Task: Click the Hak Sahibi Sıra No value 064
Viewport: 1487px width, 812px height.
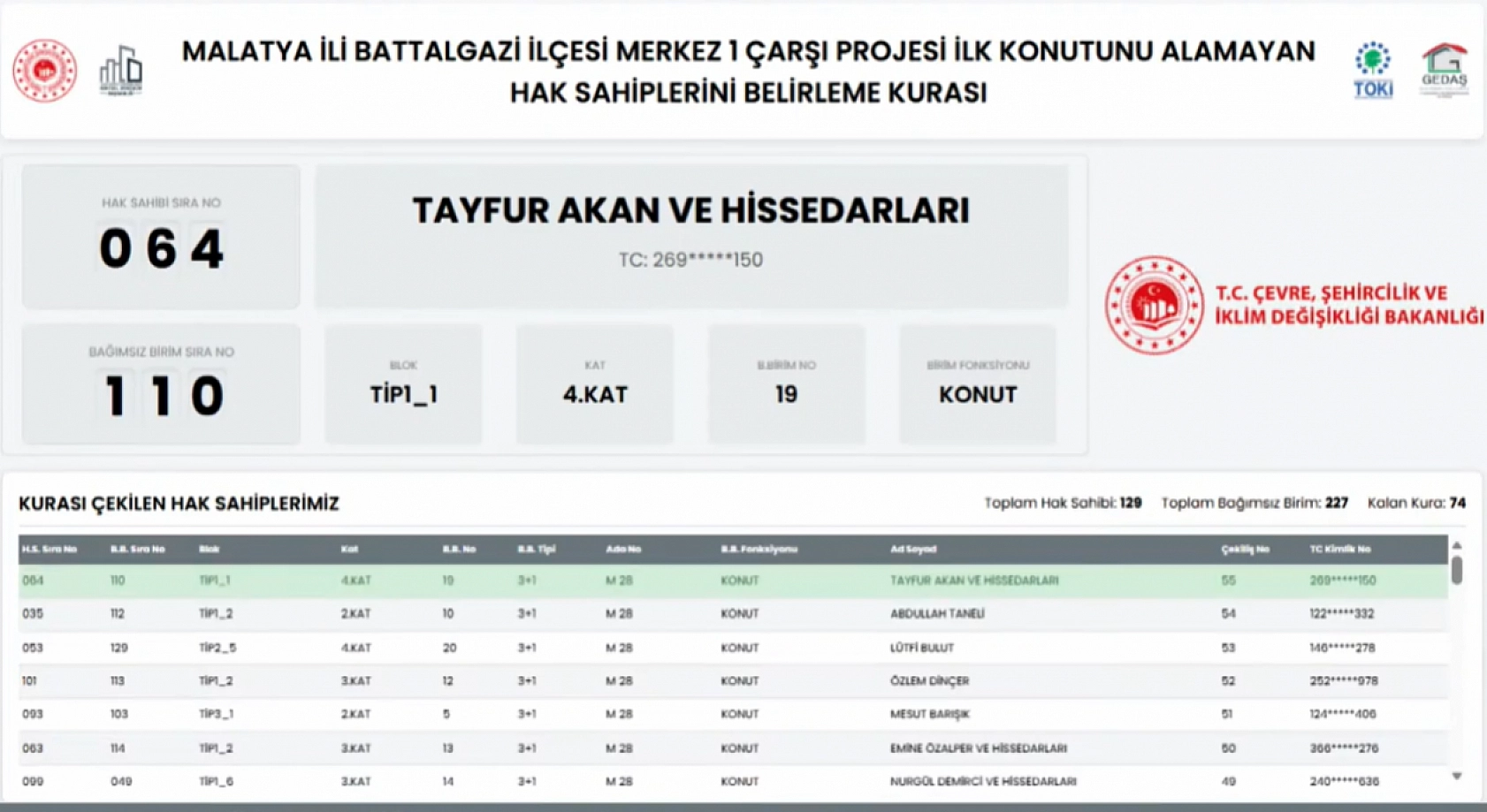Action: point(161,248)
